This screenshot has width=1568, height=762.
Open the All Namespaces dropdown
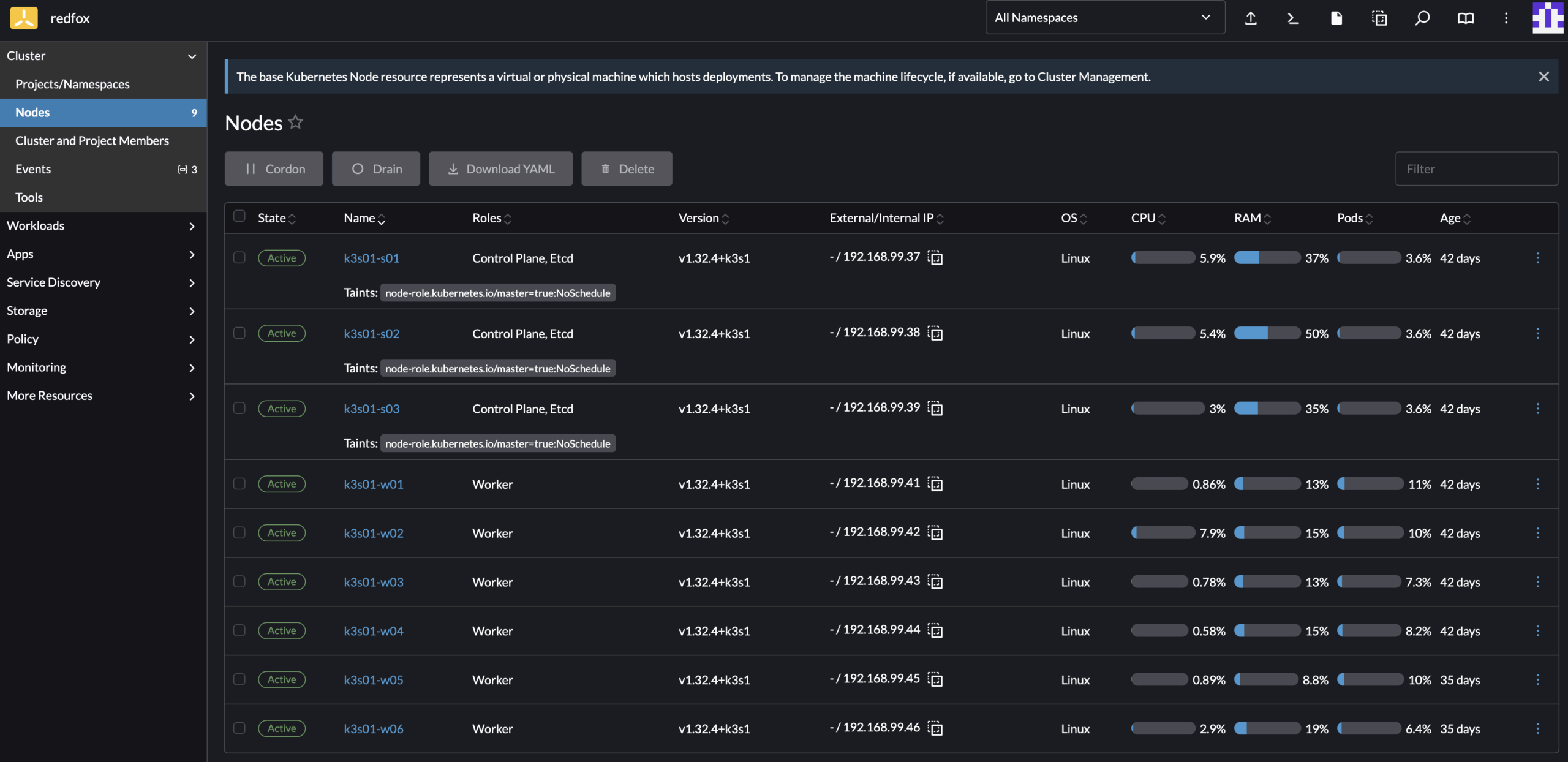(x=1105, y=18)
